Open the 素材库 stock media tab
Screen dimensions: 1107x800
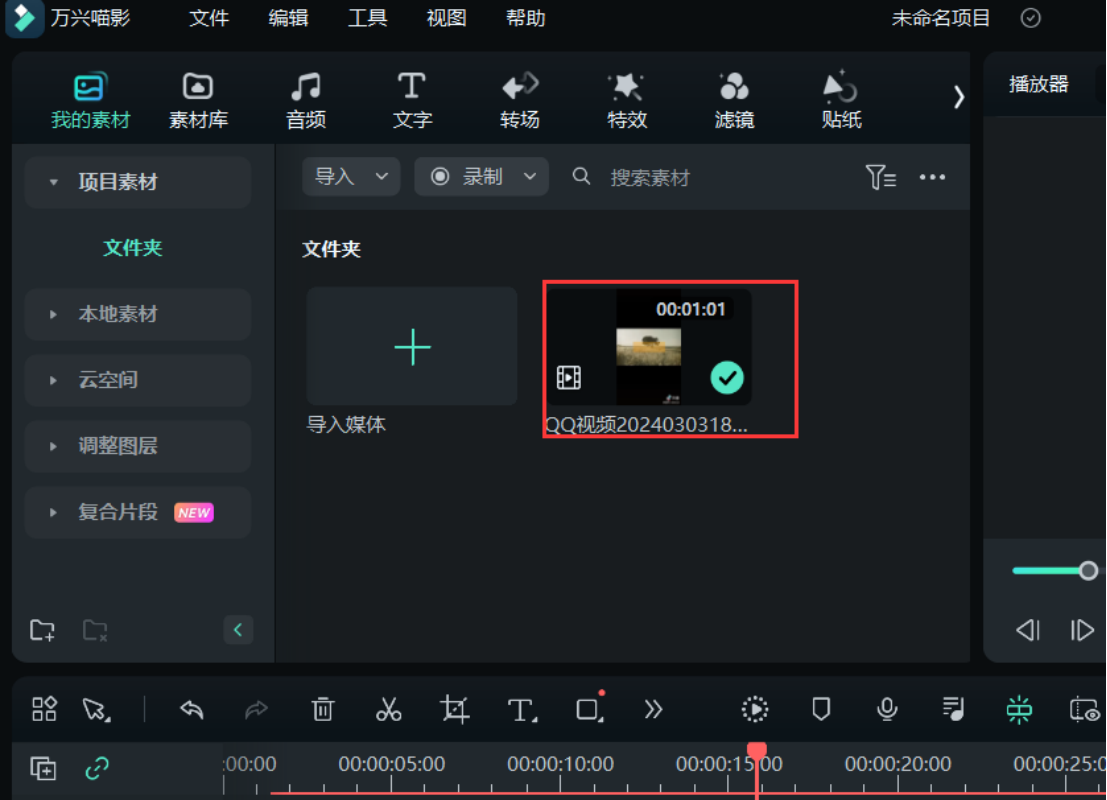(x=198, y=100)
